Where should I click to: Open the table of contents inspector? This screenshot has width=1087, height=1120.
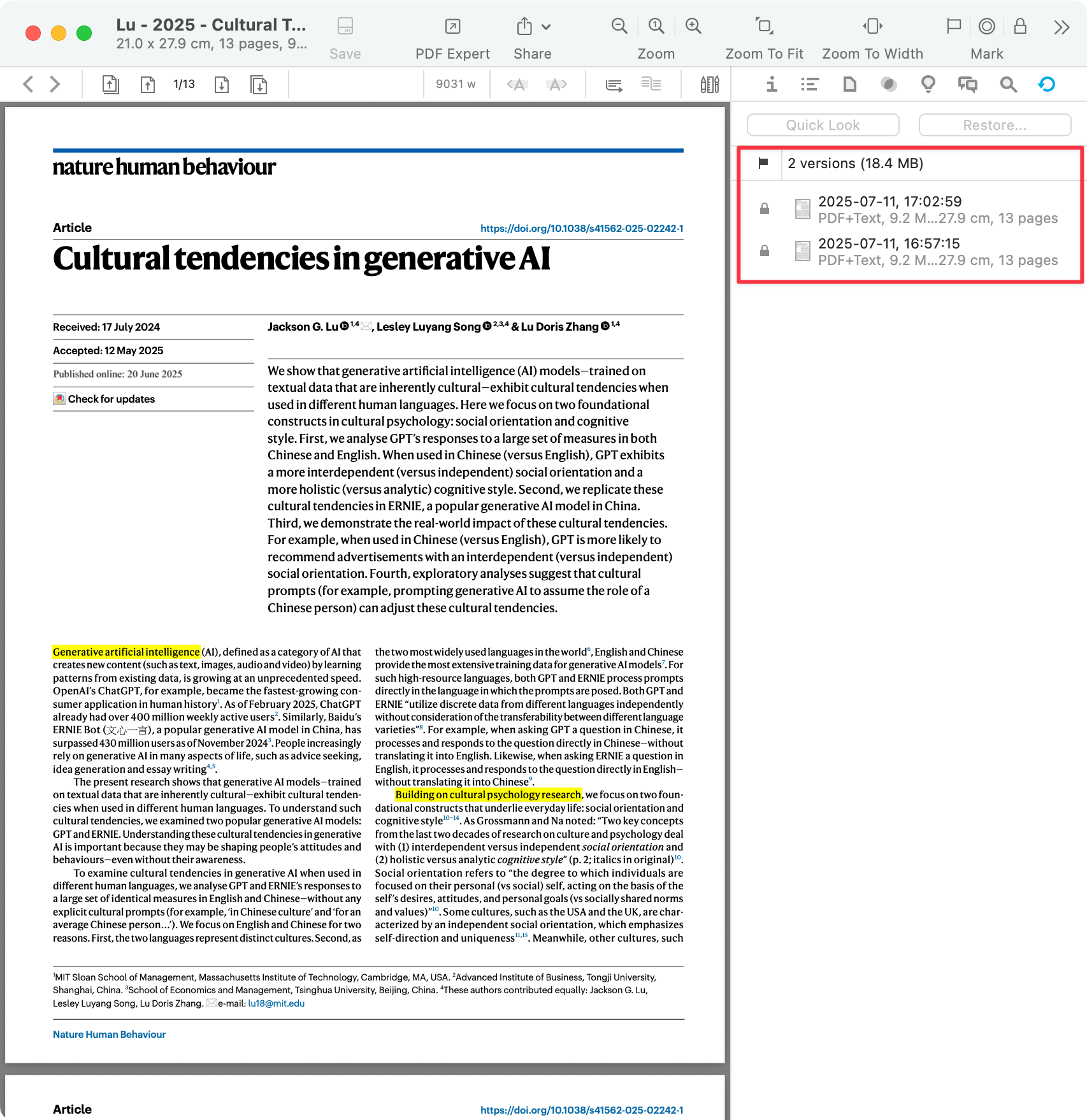[x=809, y=84]
